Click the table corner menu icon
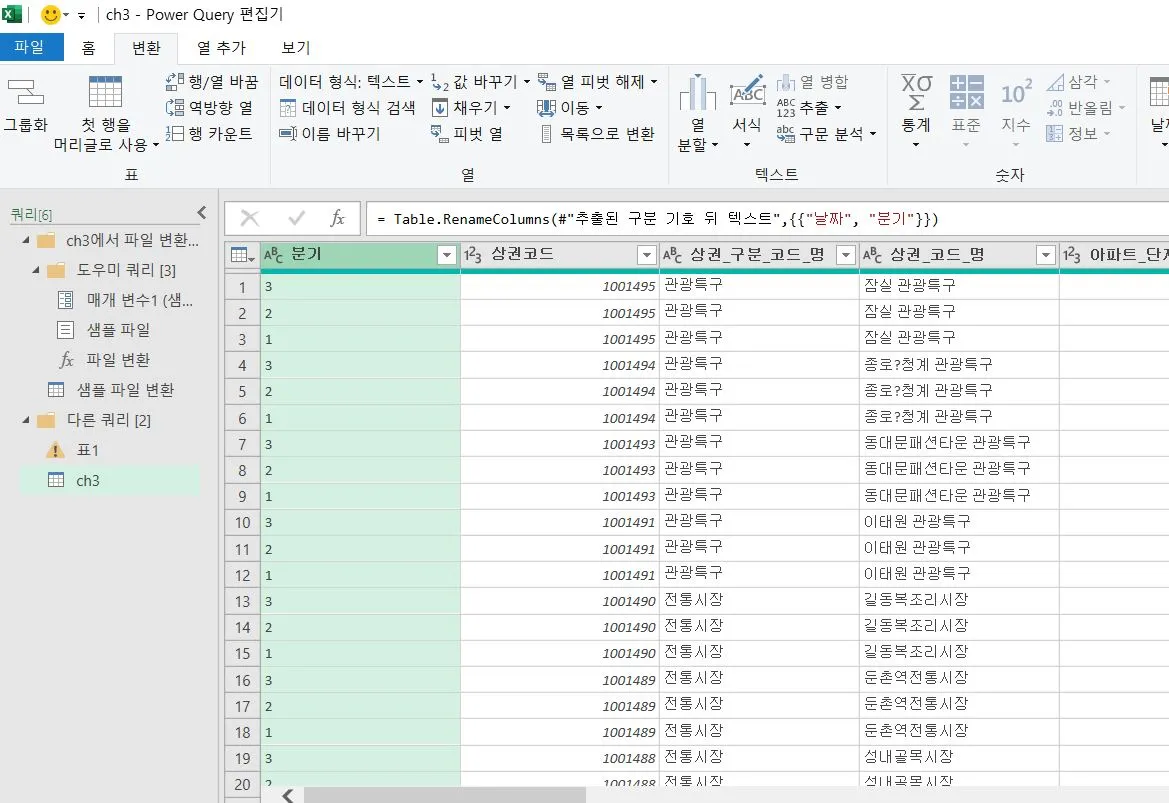The height and width of the screenshot is (803, 1169). 242,255
